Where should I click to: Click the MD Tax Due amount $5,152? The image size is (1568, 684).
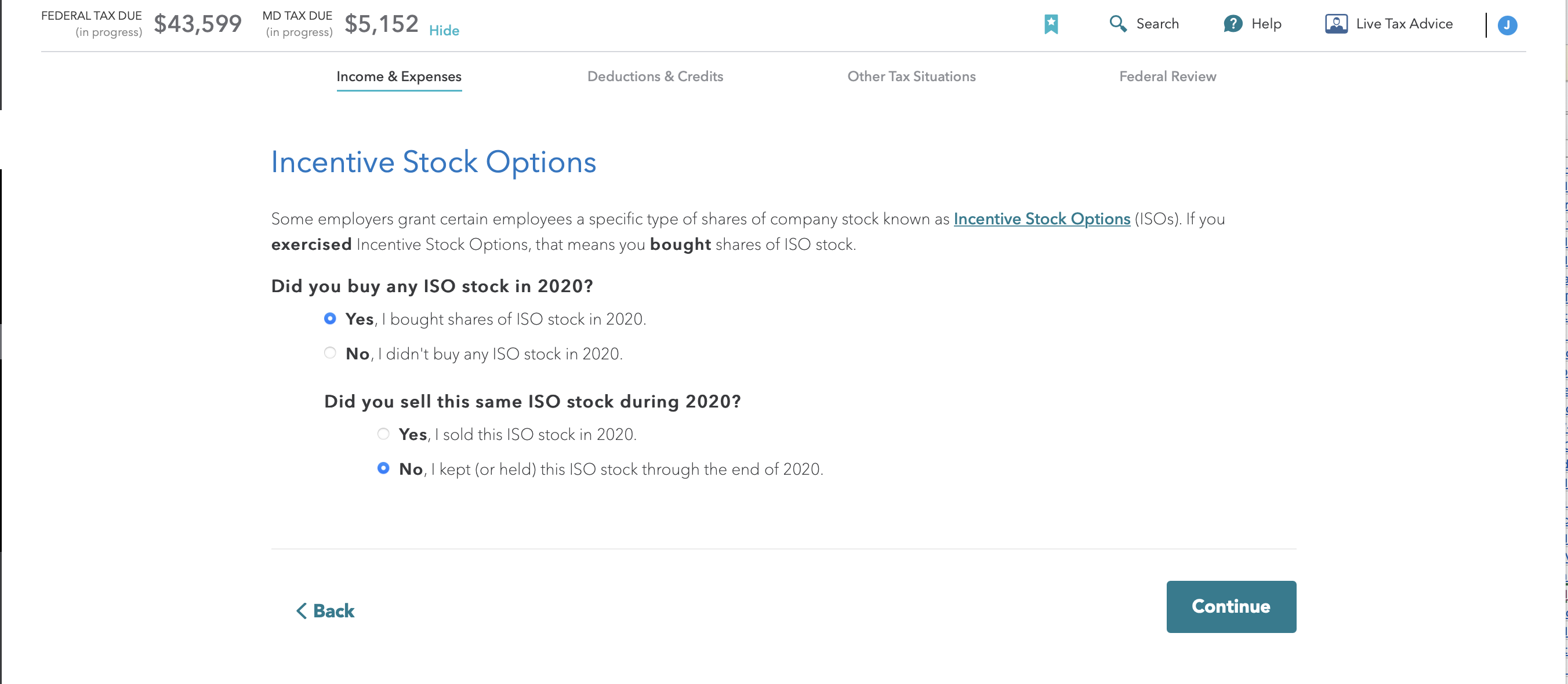pyautogui.click(x=381, y=24)
